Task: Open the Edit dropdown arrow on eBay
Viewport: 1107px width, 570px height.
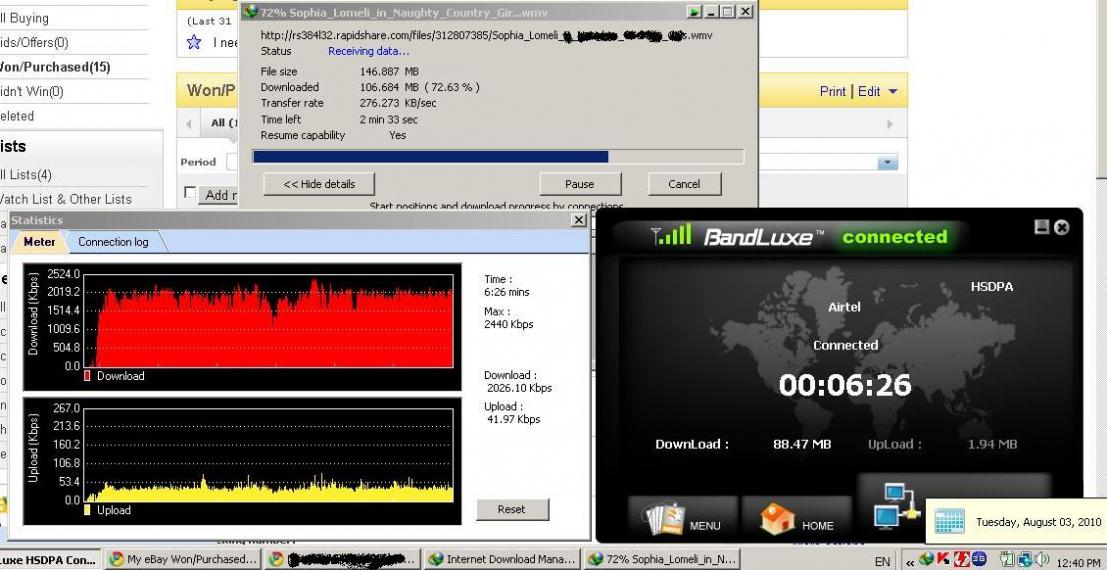Action: [892, 92]
